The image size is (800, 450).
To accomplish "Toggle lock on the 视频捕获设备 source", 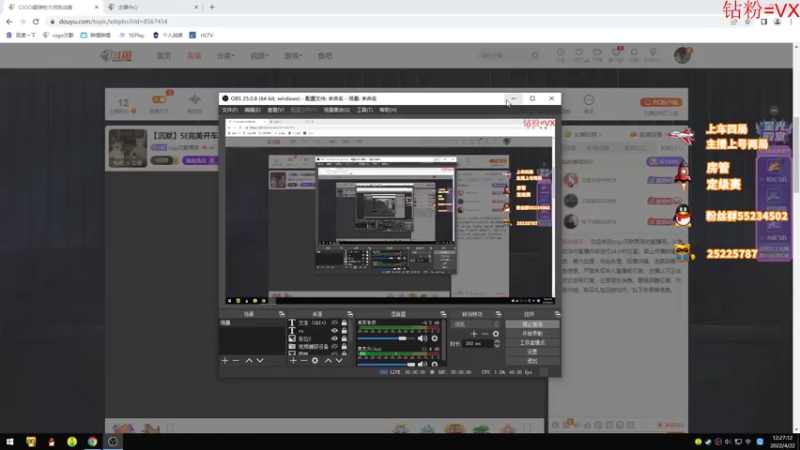I will point(344,346).
